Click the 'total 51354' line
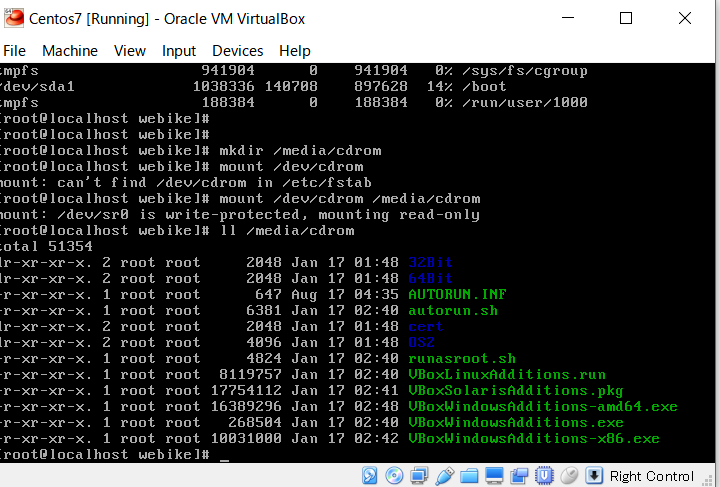This screenshot has height=487, width=720. pos(46,246)
